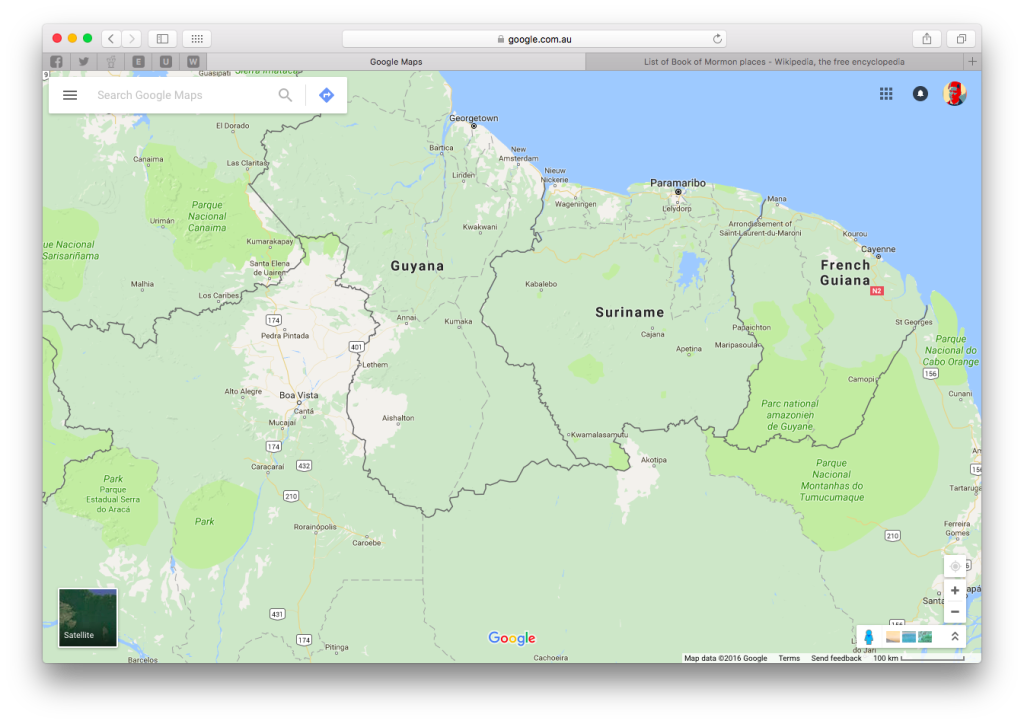Show all Safari tabs overview
Screen dimensions: 1024x724
click(x=961, y=39)
